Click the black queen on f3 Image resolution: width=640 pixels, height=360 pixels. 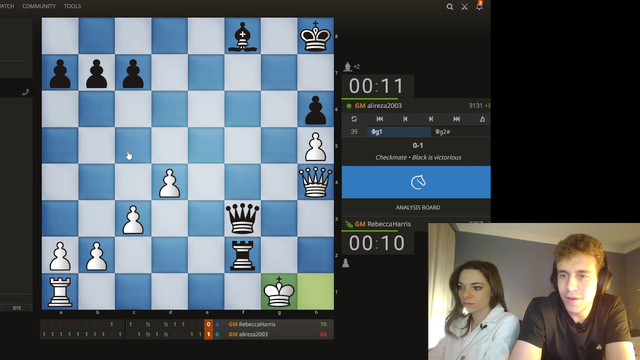(242, 218)
